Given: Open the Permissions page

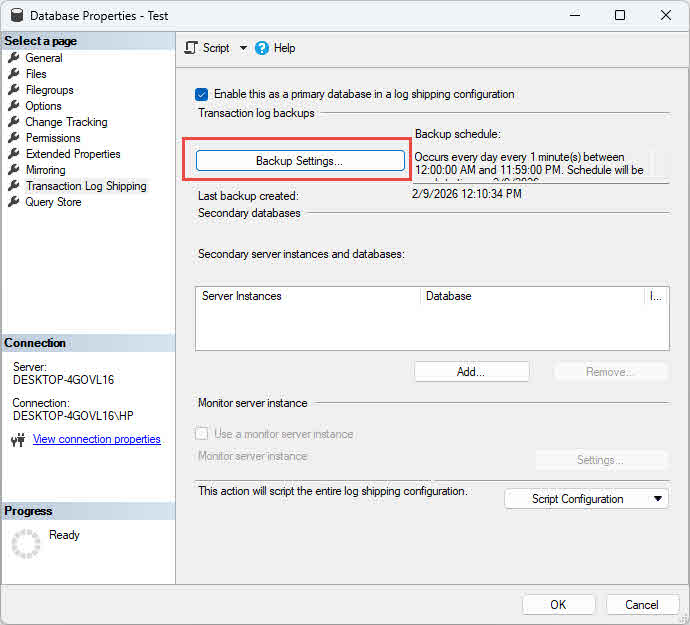Looking at the screenshot, I should pyautogui.click(x=53, y=138).
